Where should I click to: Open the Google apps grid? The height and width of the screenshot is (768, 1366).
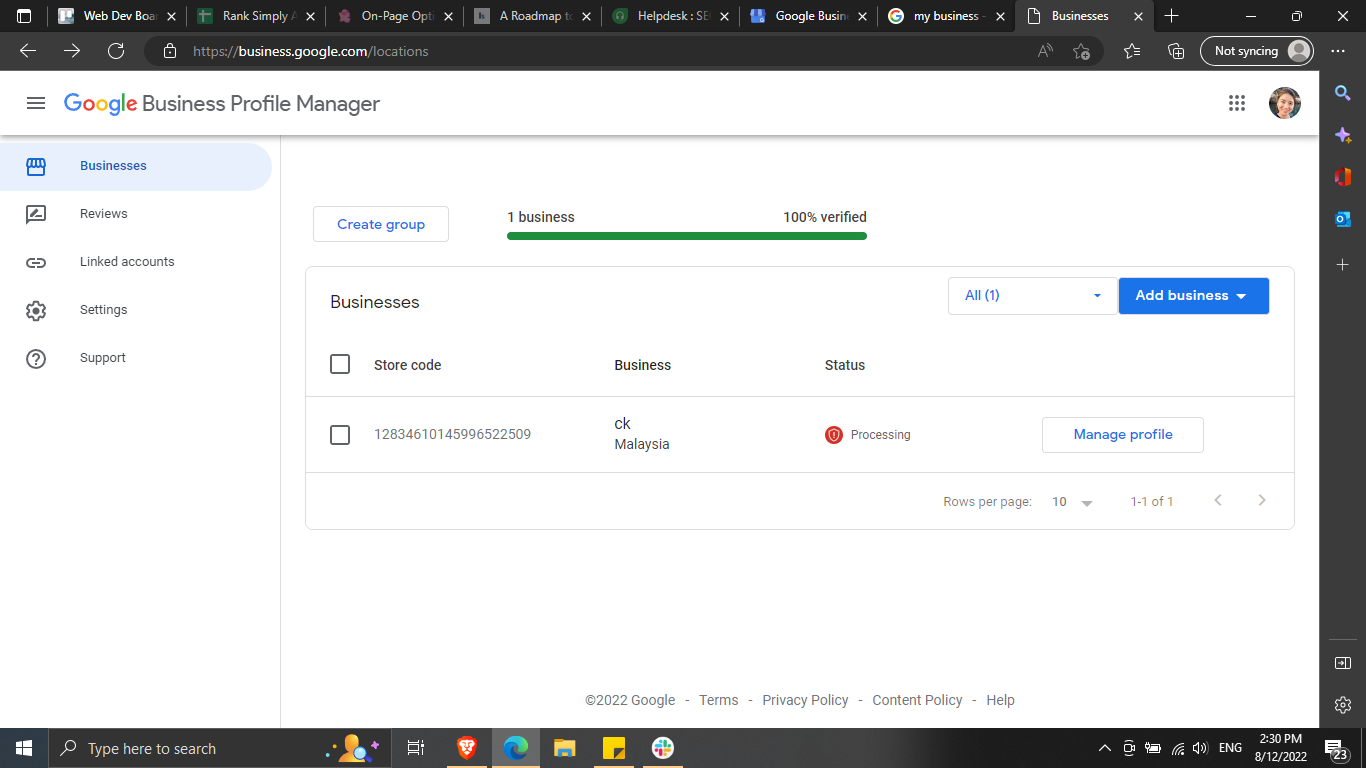[1237, 103]
